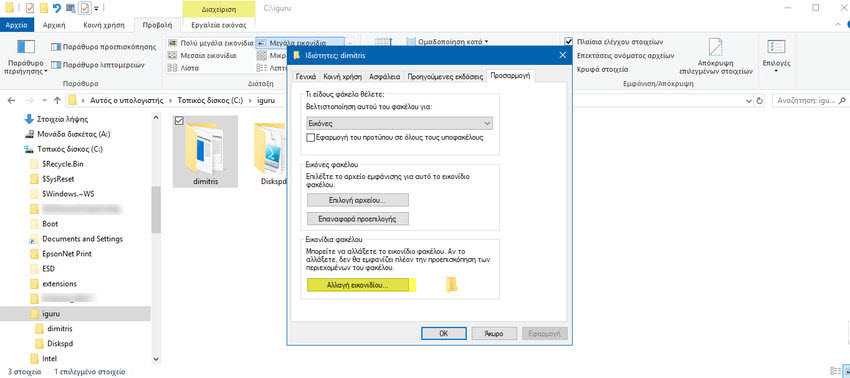Choose Medium icons (Μεσαία εικονίδια) layout
Screen dimensions: 850x378
tap(202, 55)
